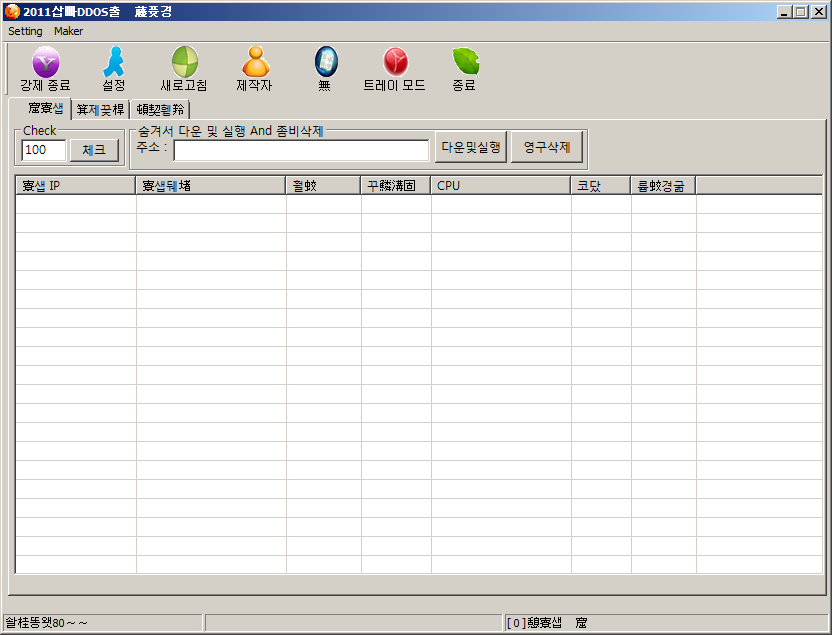This screenshot has width=832, height=635.
Task: Switch to 트레이 모드 using red icon
Action: [395, 63]
